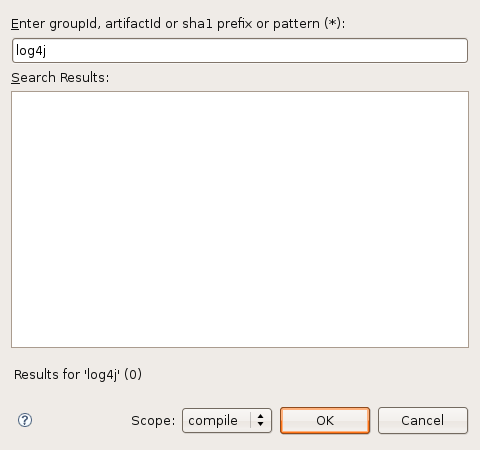The image size is (480, 450).
Task: Open the help question mark icon
Action: click(x=25, y=420)
